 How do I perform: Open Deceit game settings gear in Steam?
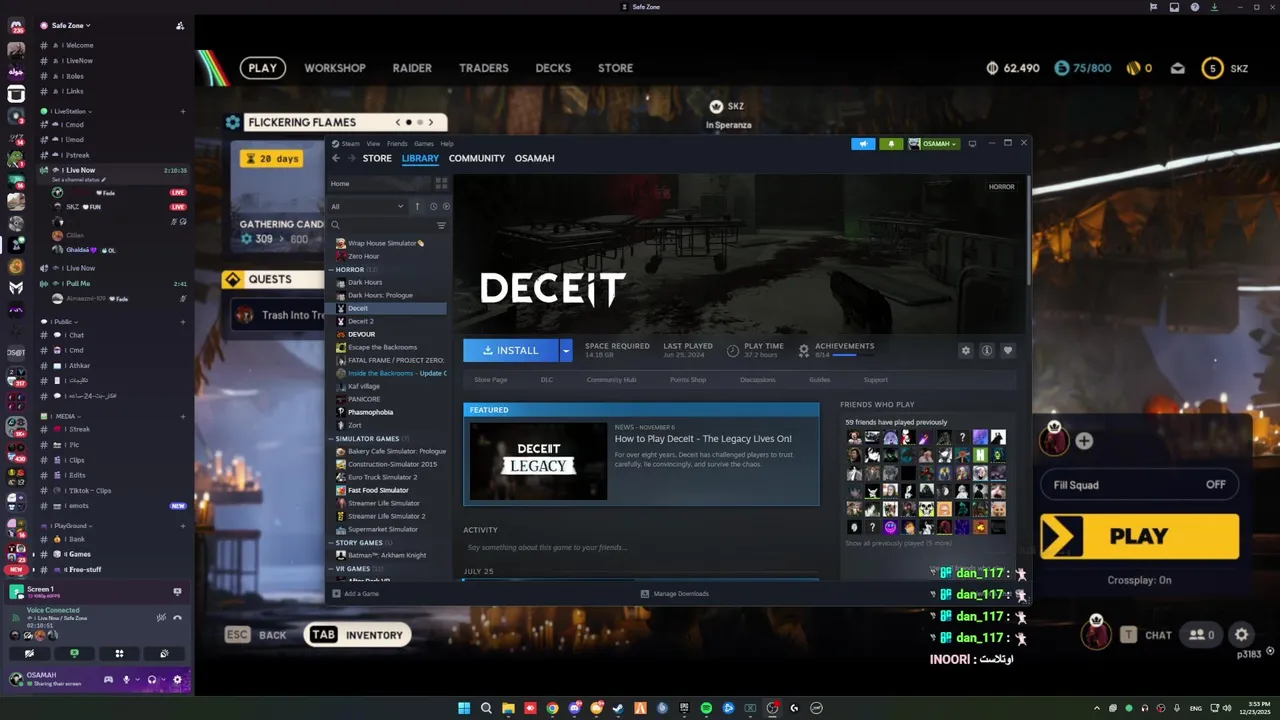tap(965, 350)
